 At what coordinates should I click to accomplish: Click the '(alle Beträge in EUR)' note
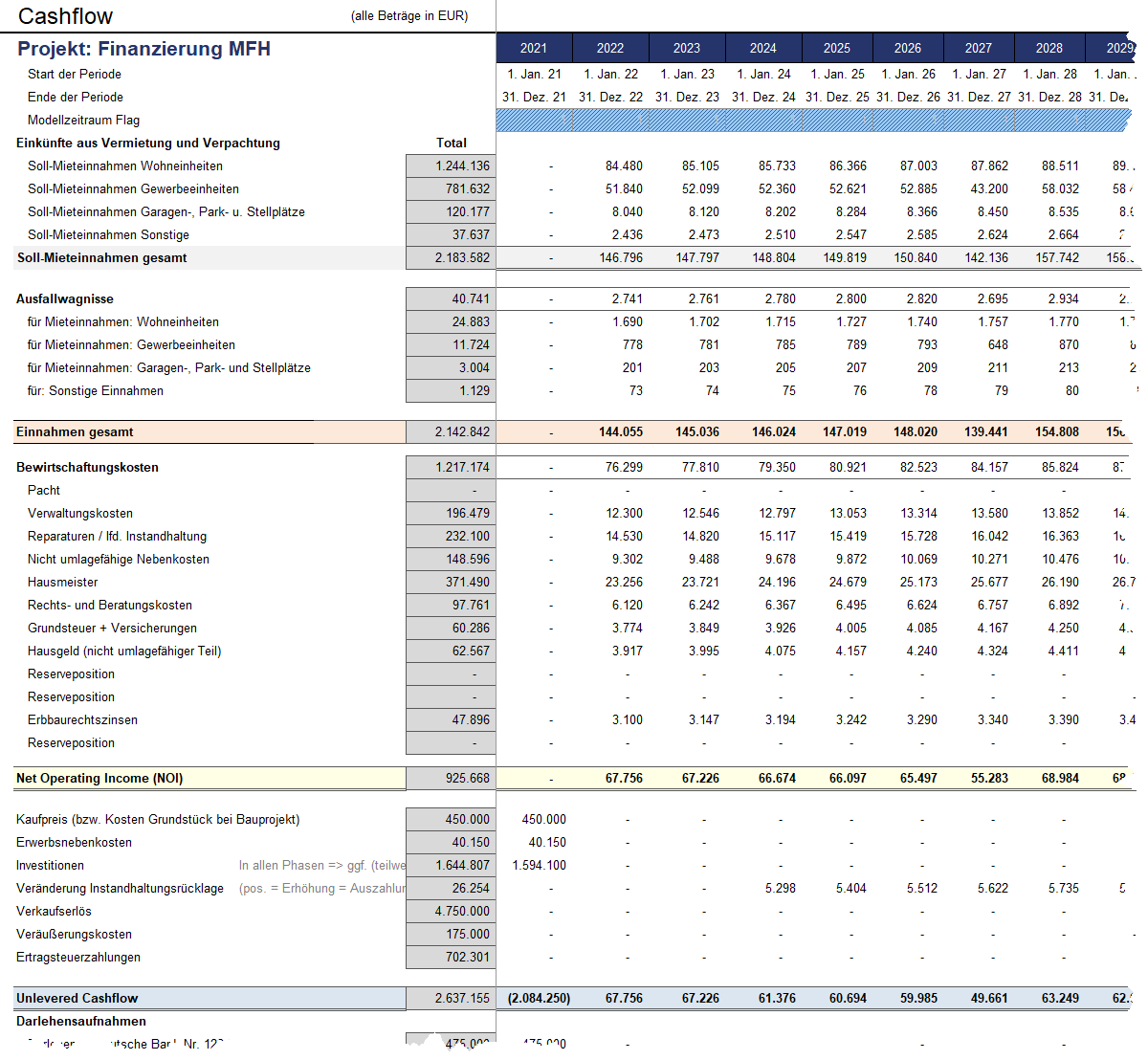point(409,16)
